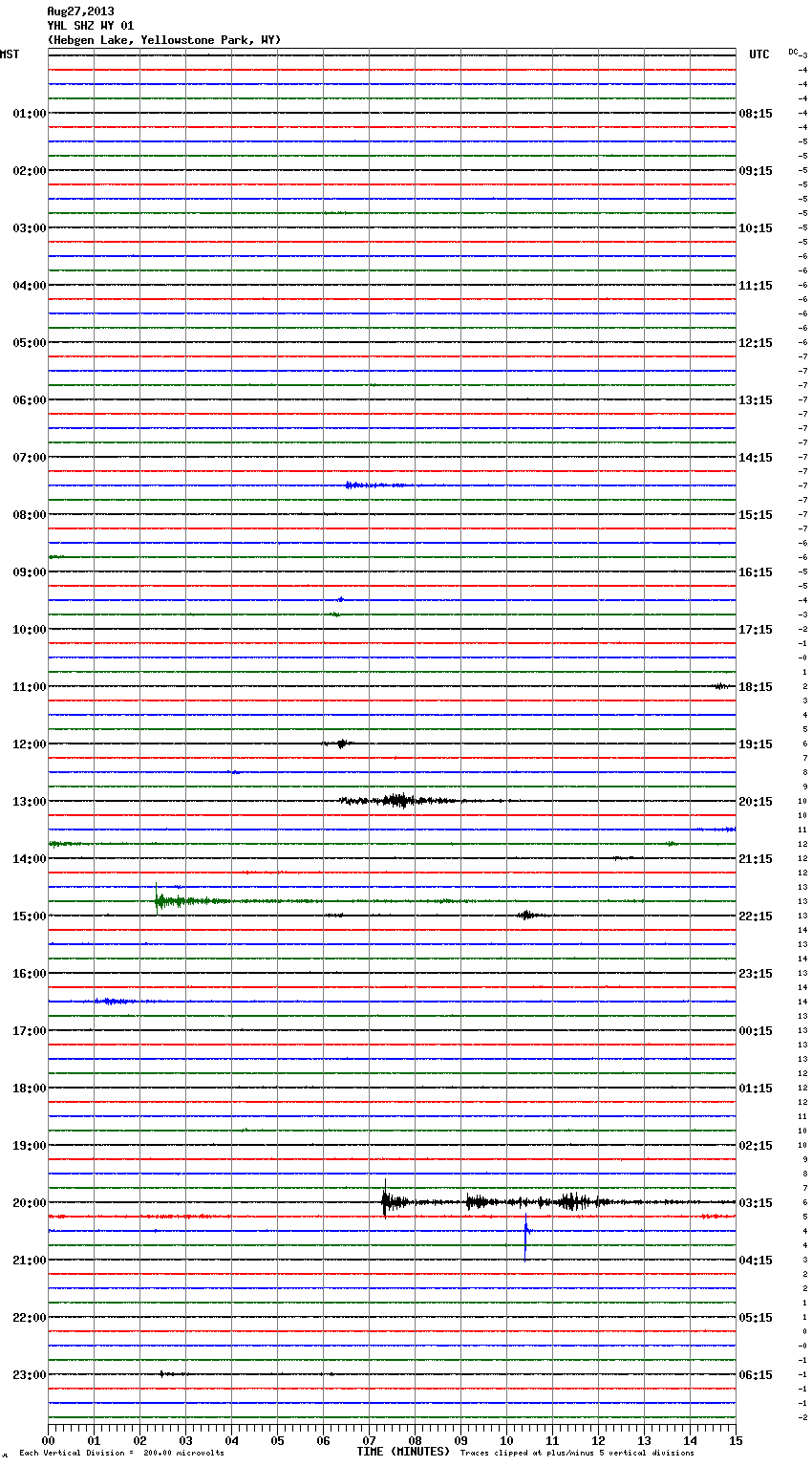Viewport: 812px width, 1466px height.
Task: Select the 20:00 MST hour label
Action: 29,1202
